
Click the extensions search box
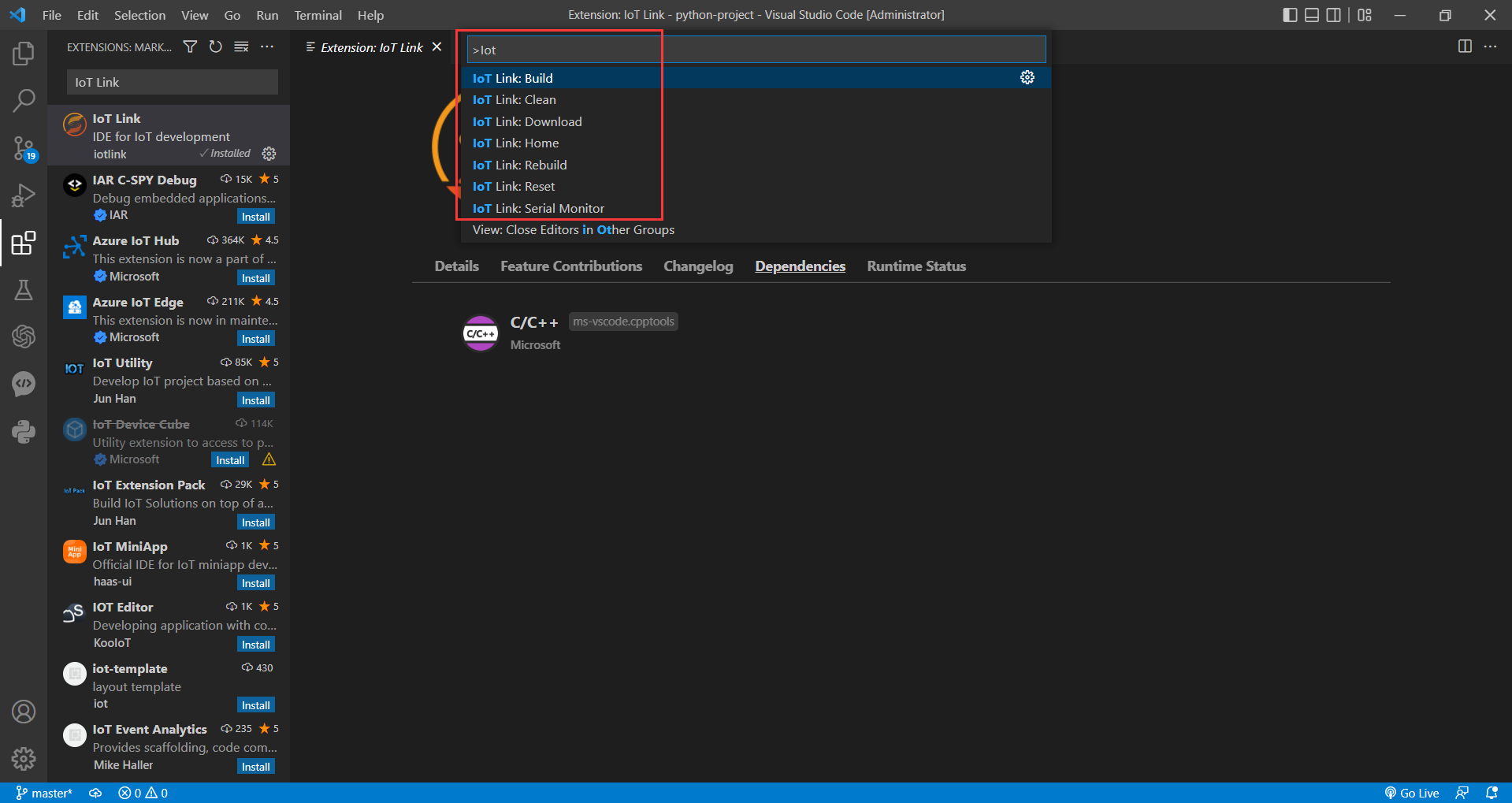tap(173, 82)
